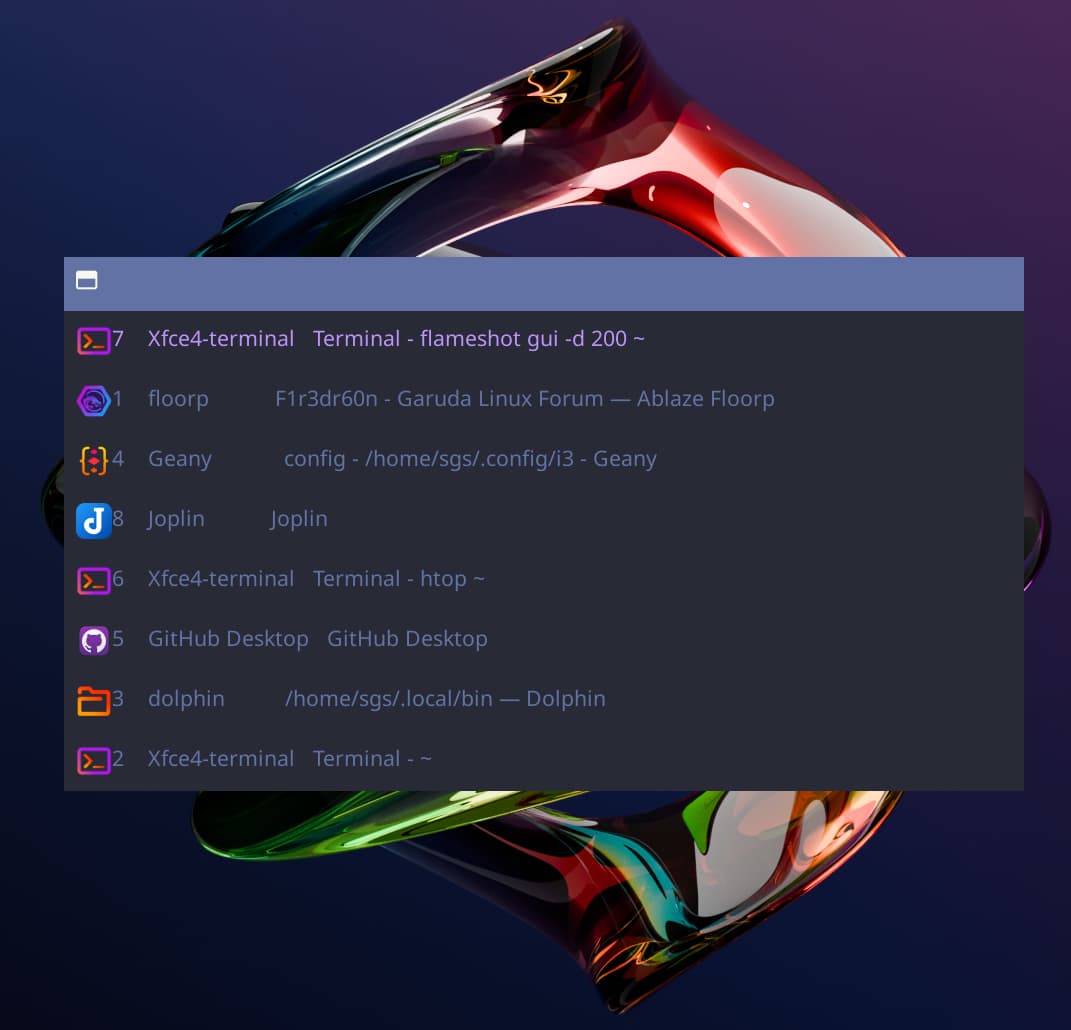Image resolution: width=1071 pixels, height=1030 pixels.
Task: Click workspace number 1 beside floorp
Action: click(x=118, y=399)
